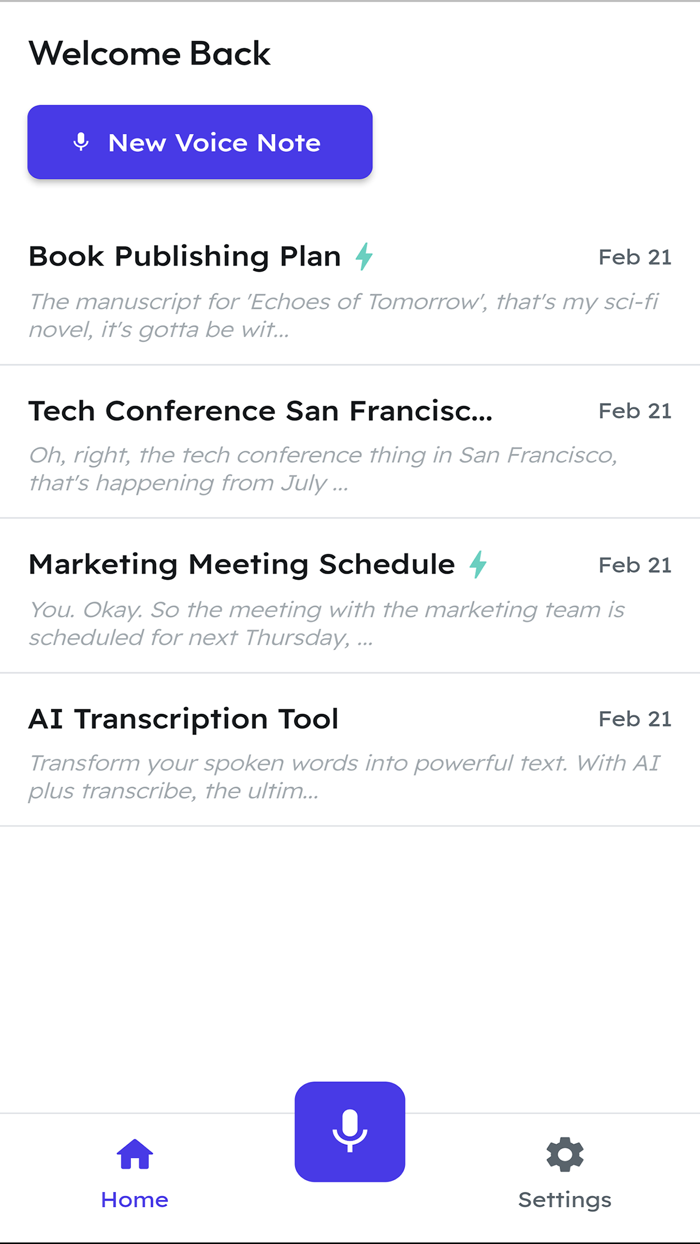Open Settings via the gear icon
700x1244 pixels.
(565, 1153)
